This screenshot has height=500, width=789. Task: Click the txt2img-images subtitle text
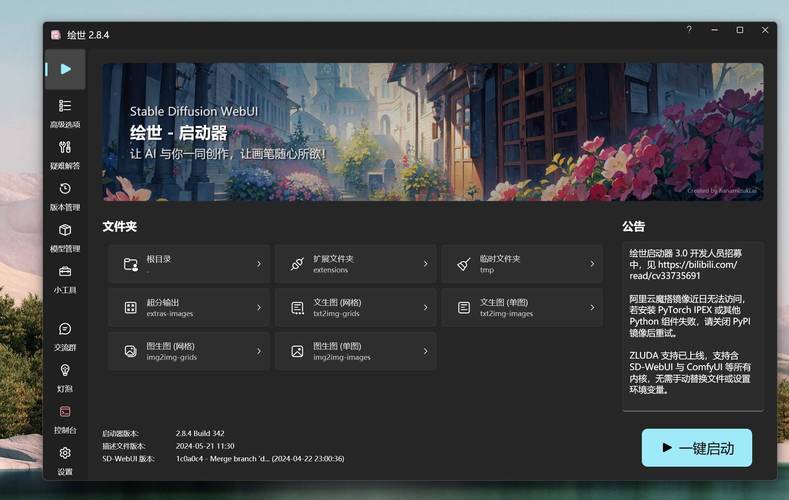coord(506,313)
